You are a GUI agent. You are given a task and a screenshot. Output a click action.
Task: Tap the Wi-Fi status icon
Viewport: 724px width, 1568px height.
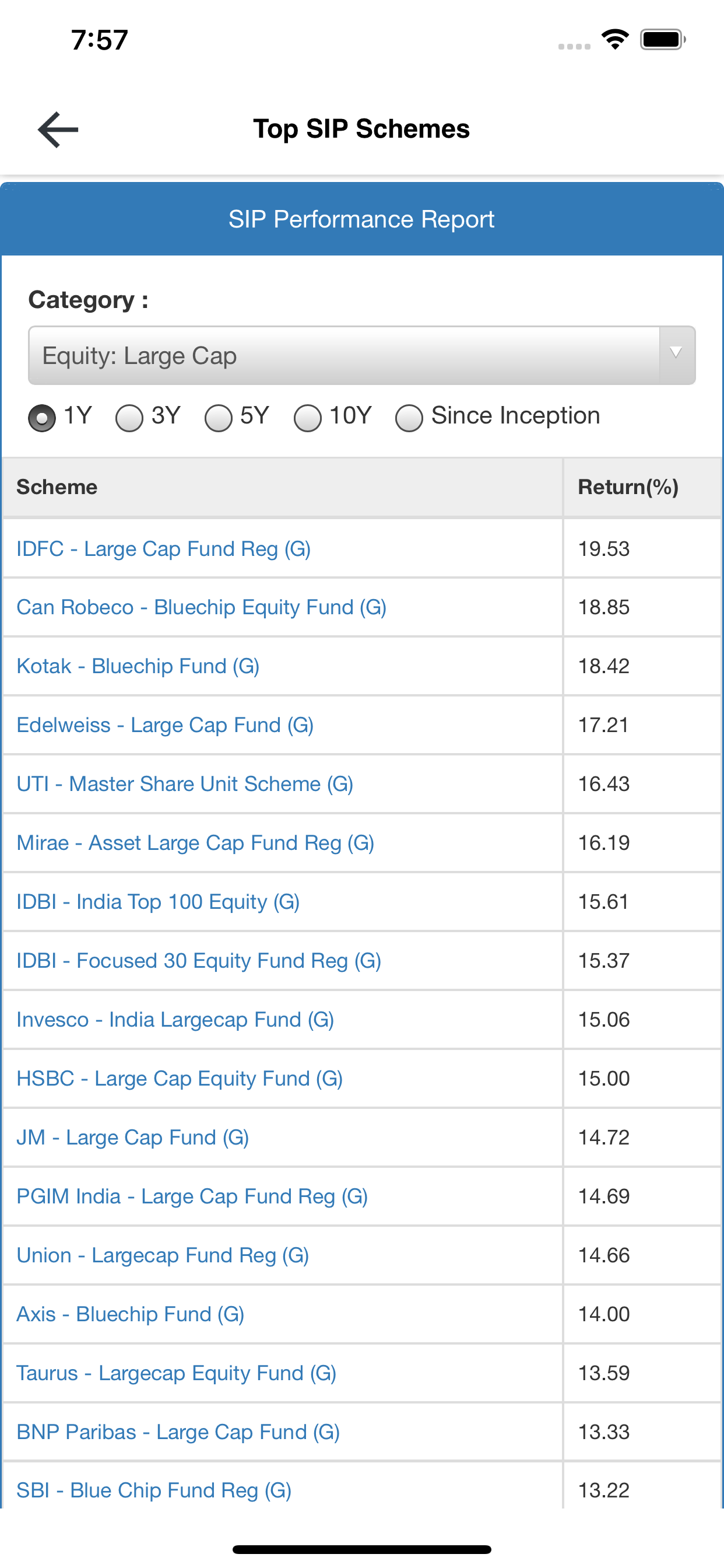(x=615, y=40)
